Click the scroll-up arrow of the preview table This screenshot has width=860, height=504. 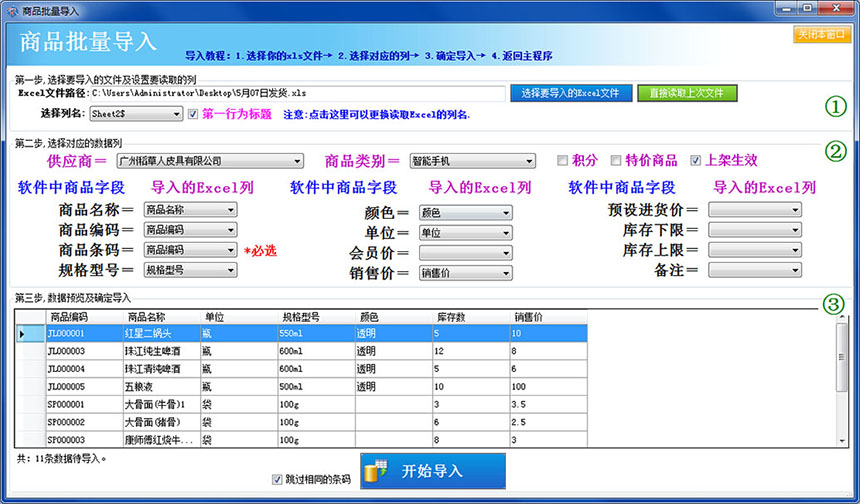coord(842,317)
